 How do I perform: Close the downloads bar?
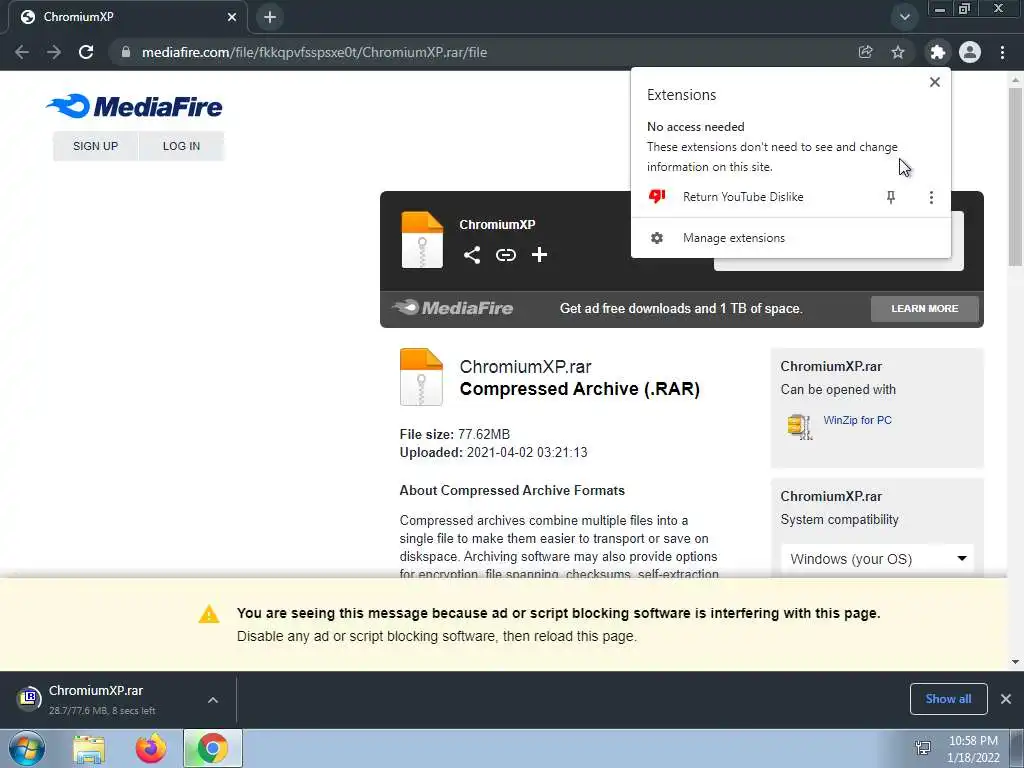1006,699
